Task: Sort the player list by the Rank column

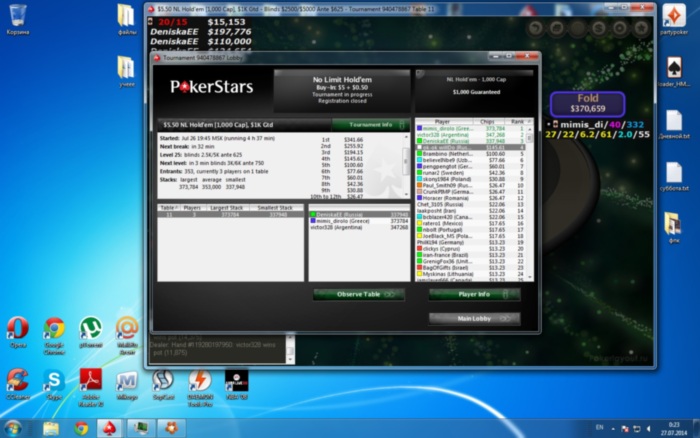Action: 518,121
